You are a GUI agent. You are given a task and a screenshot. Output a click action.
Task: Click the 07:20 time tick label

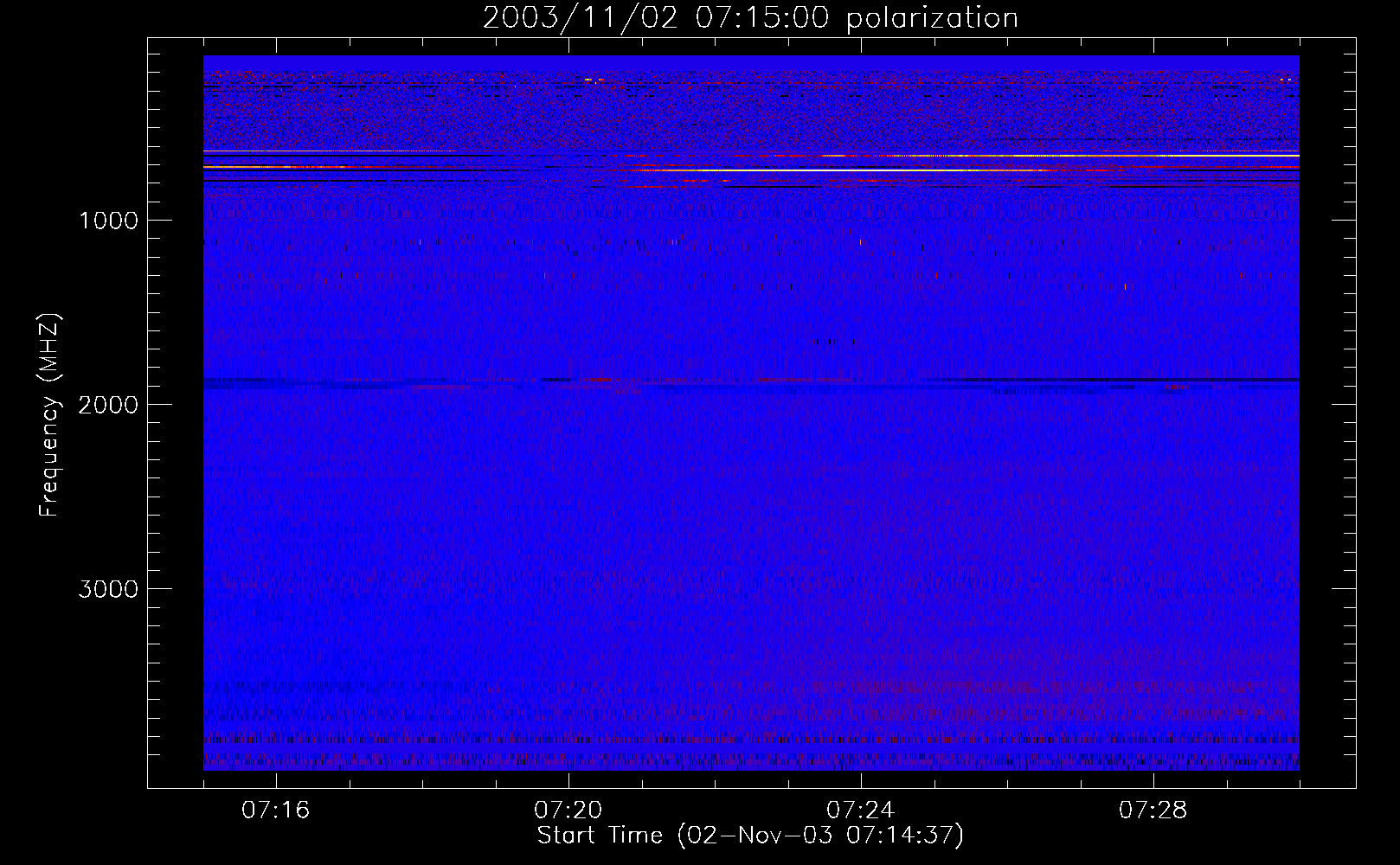(568, 811)
